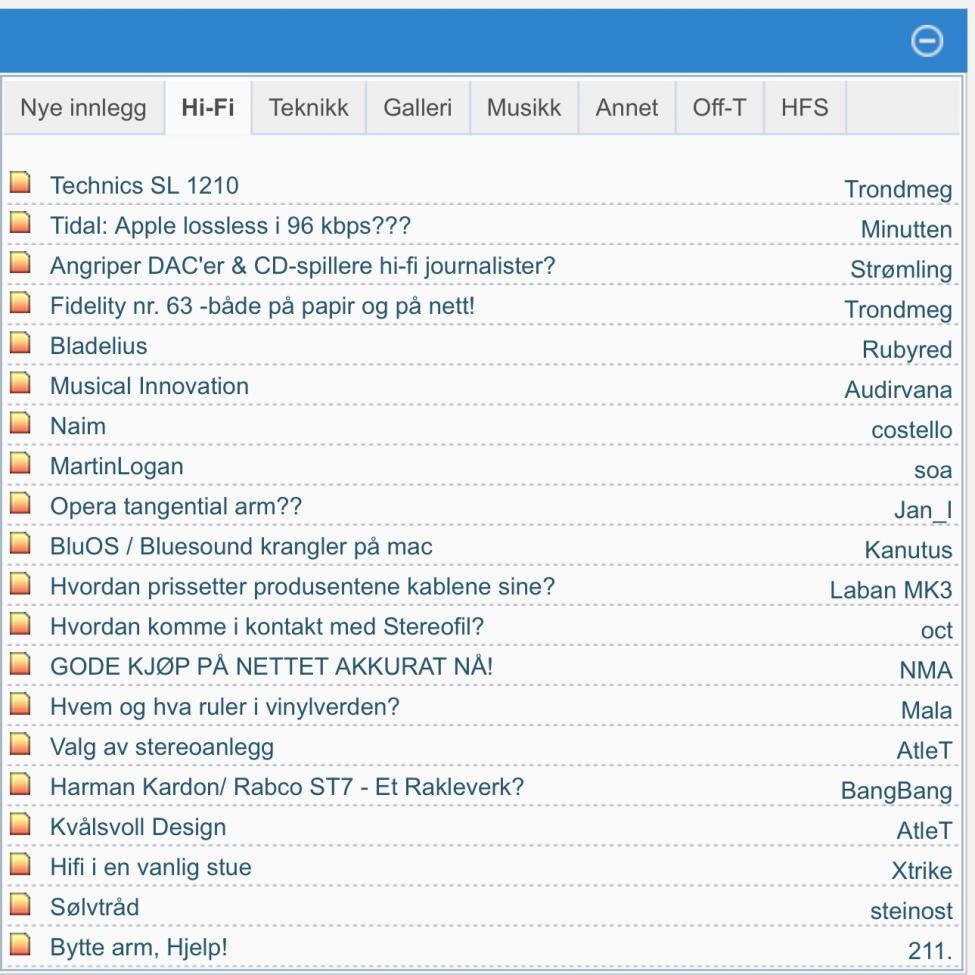Open user Rubyred's profile
The width and height of the screenshot is (975, 975).
point(907,350)
